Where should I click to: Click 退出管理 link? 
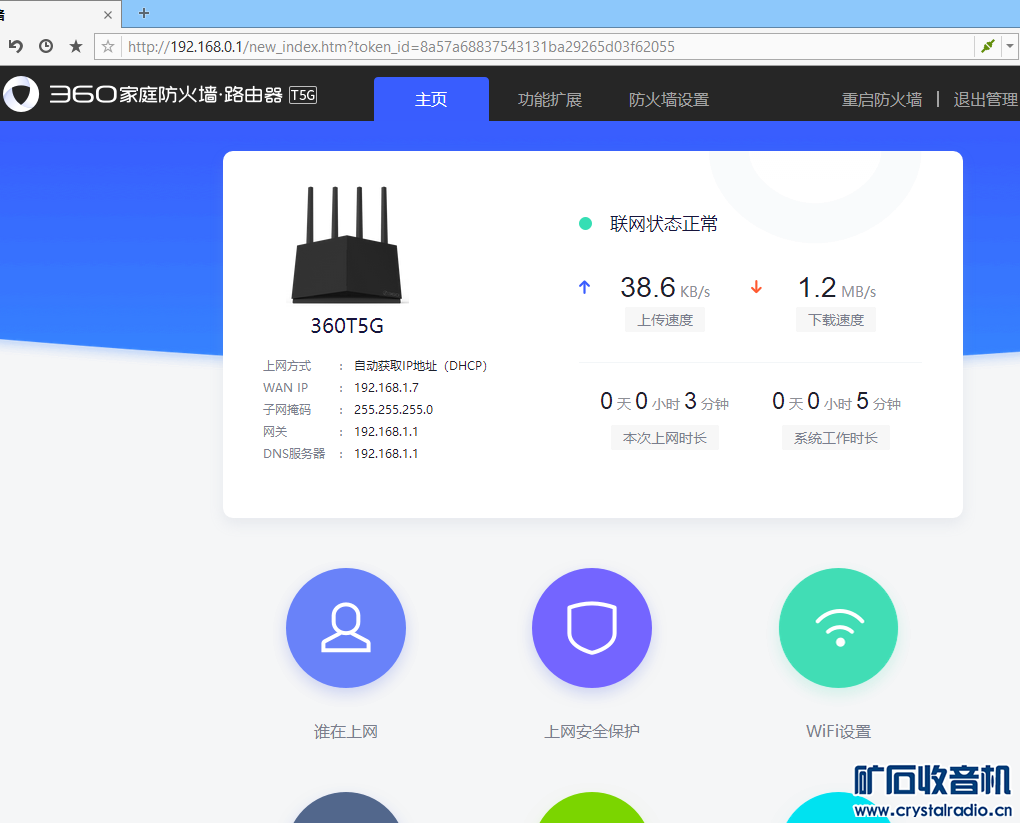click(x=986, y=100)
